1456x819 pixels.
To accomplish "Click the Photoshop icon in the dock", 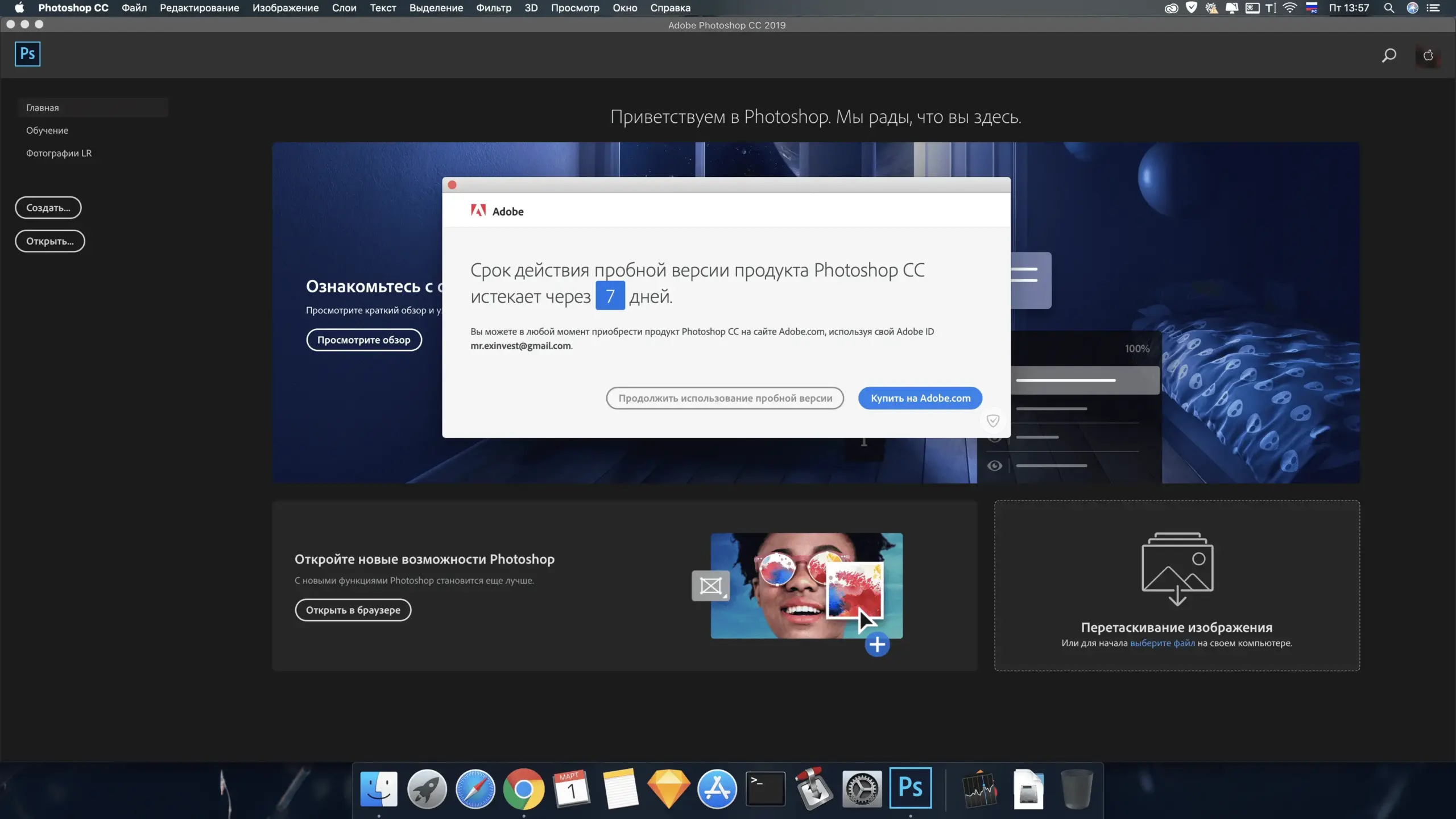I will coord(910,789).
